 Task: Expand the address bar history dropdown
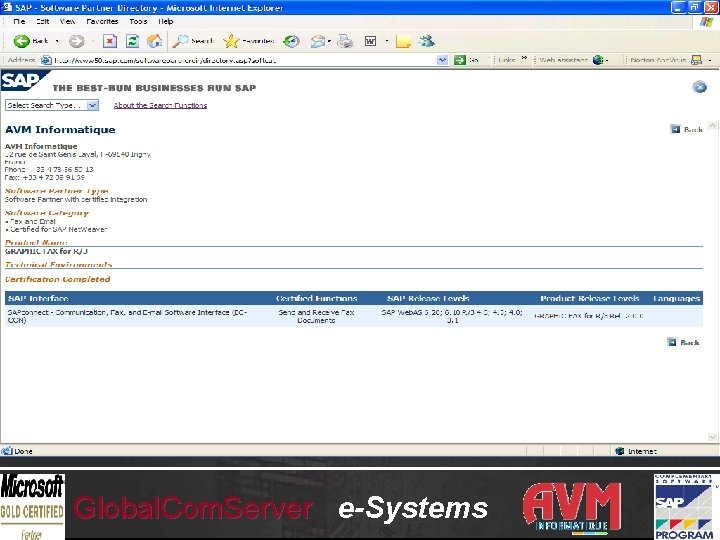pyautogui.click(x=442, y=60)
